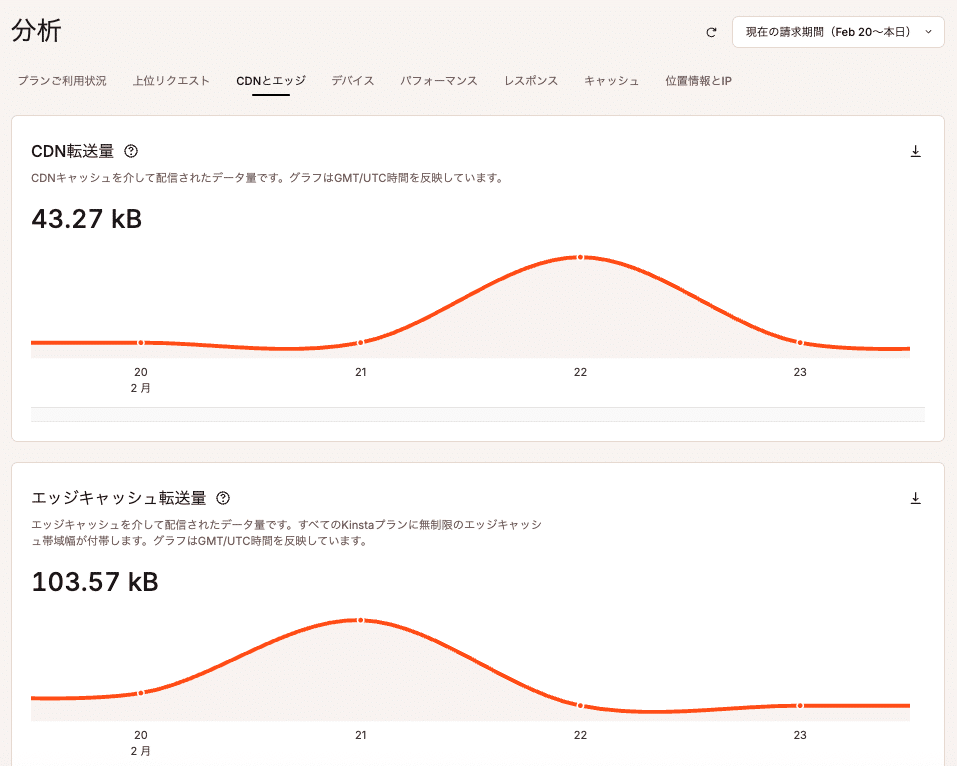The width and height of the screenshot is (957, 766).
Task: Switch to the キャッシュ tab
Action: (611, 81)
